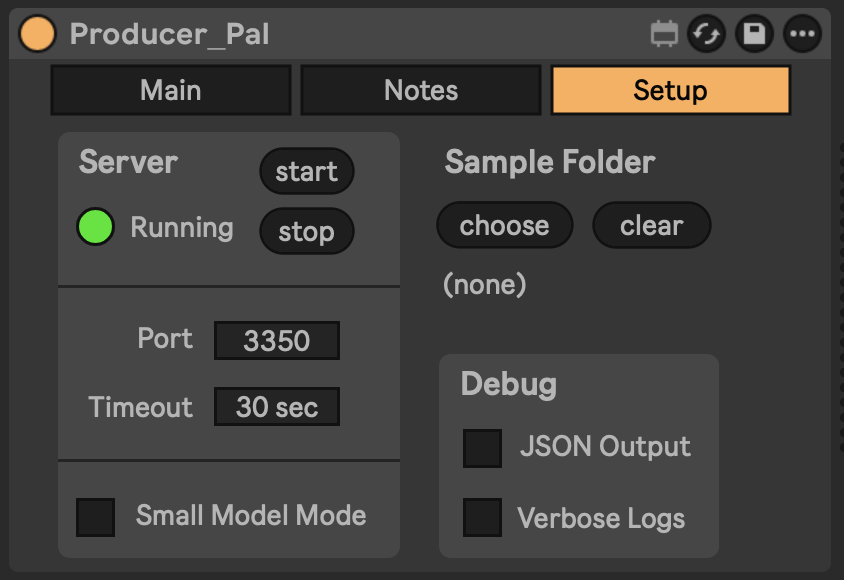
Task: Select the Setup tab
Action: coord(670,90)
